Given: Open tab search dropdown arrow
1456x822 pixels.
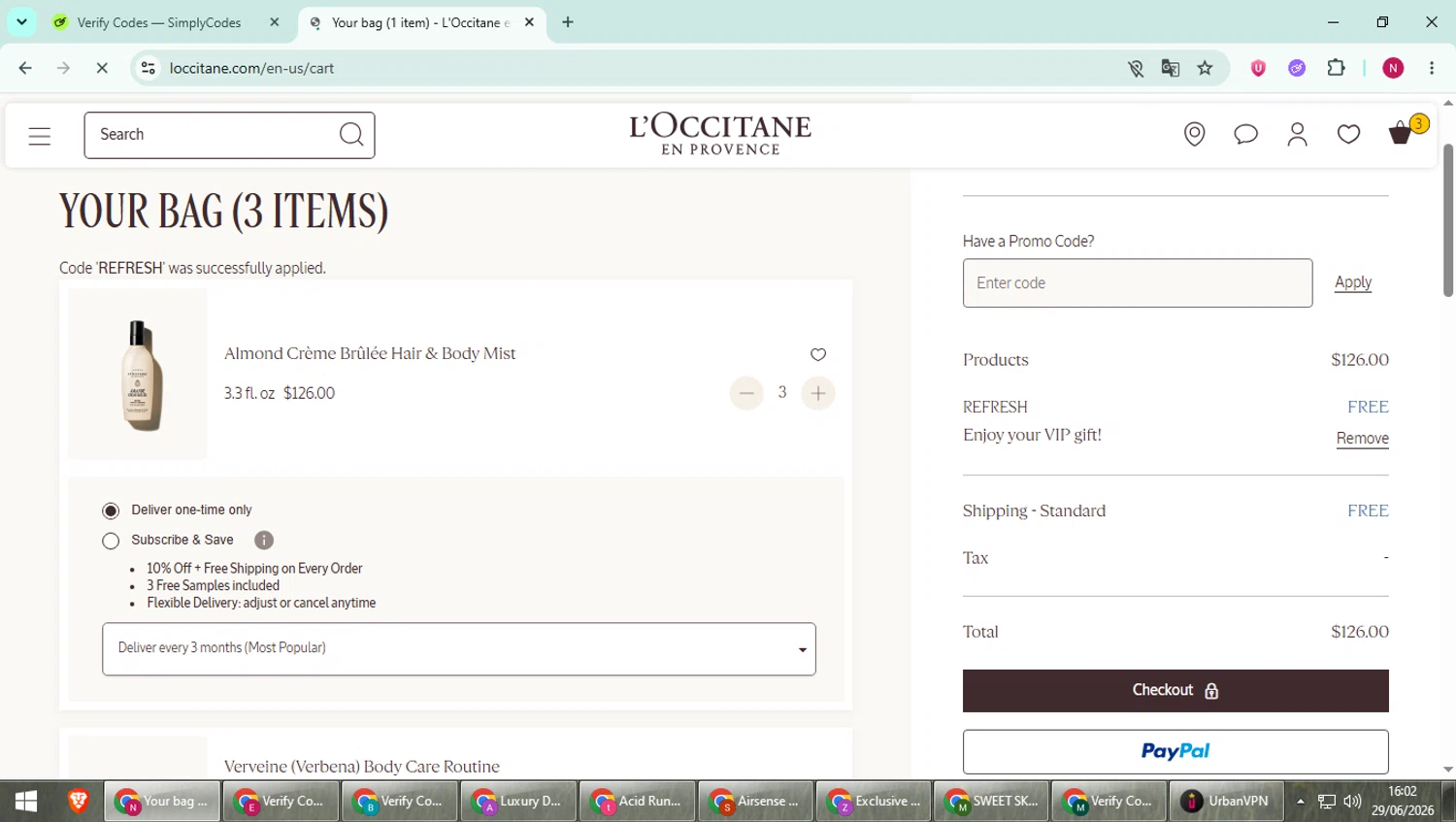Looking at the screenshot, I should [21, 21].
